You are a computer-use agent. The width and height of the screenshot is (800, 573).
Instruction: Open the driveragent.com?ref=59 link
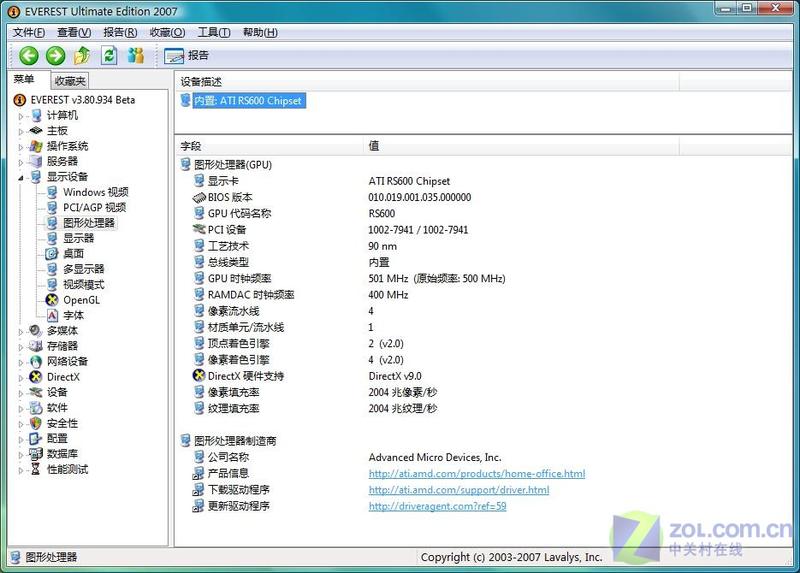coord(437,506)
